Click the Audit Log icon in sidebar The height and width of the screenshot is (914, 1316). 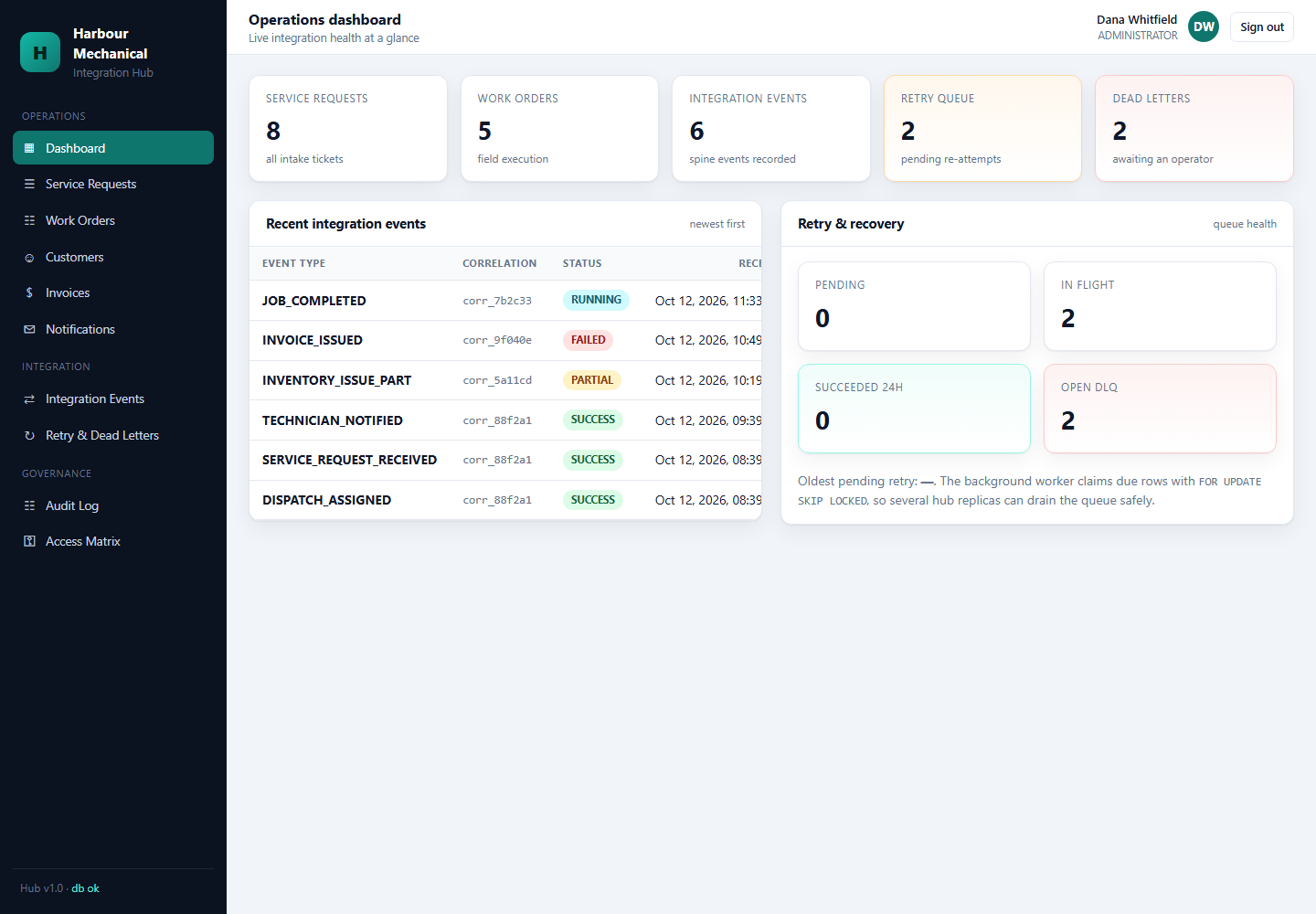click(x=29, y=505)
